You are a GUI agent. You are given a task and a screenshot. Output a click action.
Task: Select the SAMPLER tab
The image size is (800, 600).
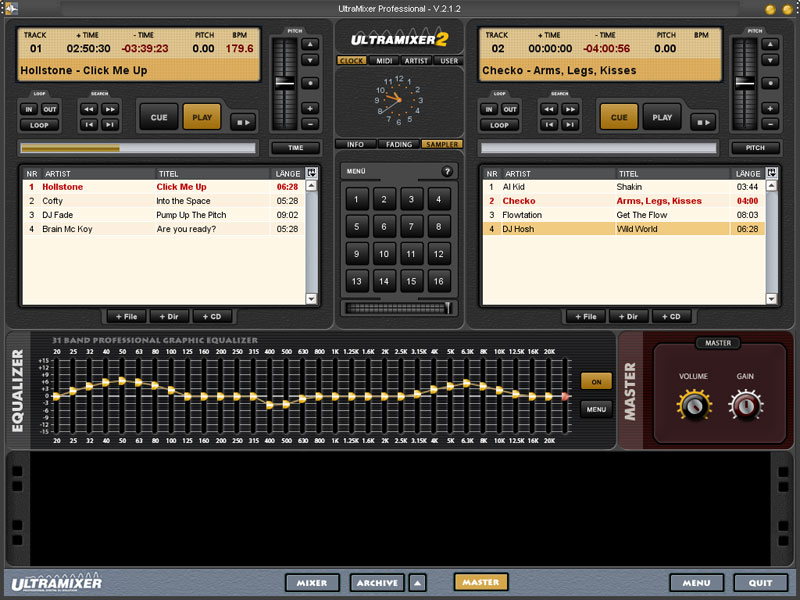click(x=442, y=144)
